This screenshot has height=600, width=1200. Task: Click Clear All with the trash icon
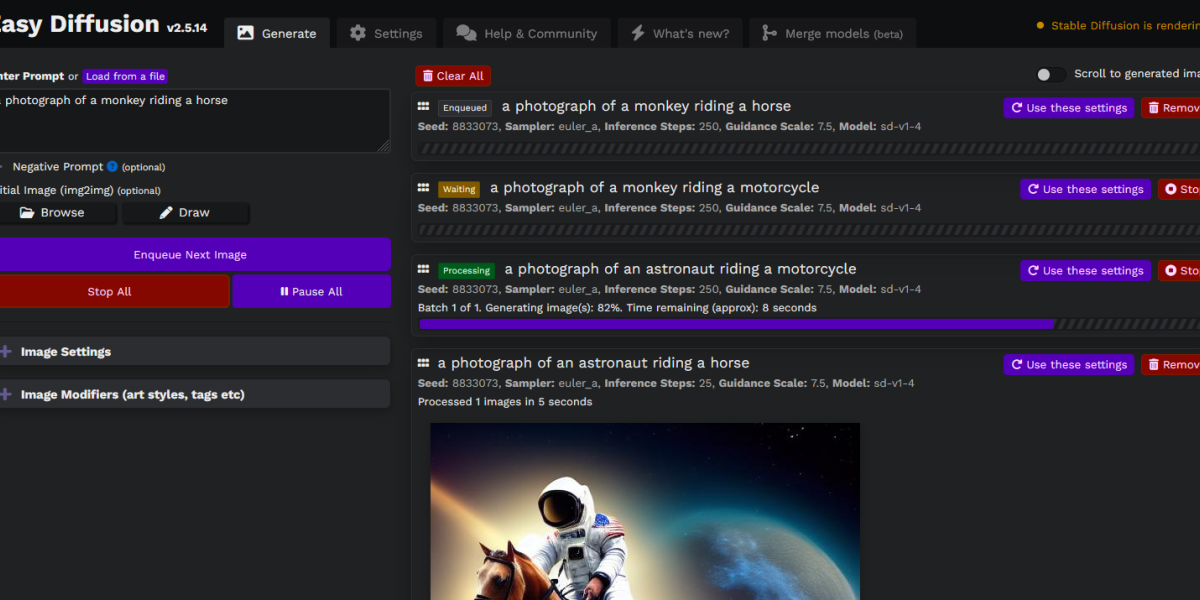(453, 76)
